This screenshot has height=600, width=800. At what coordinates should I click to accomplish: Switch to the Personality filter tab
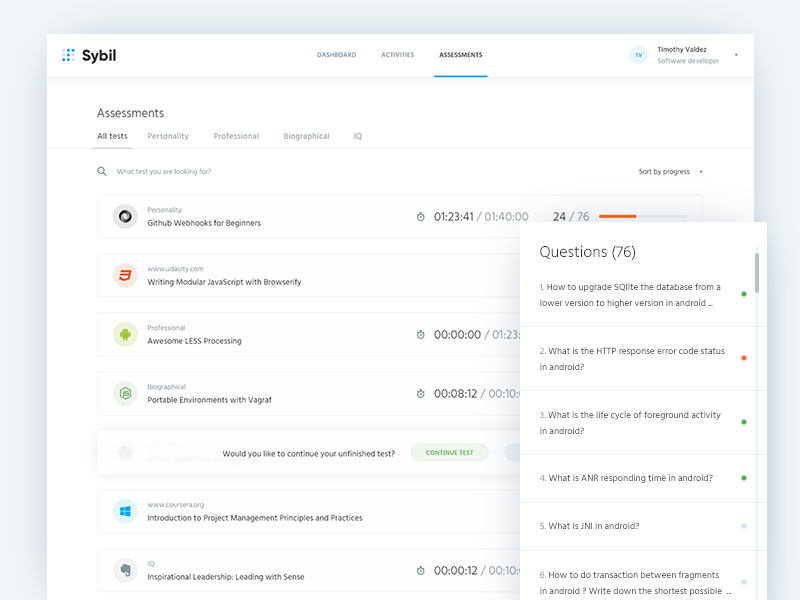pyautogui.click(x=168, y=136)
